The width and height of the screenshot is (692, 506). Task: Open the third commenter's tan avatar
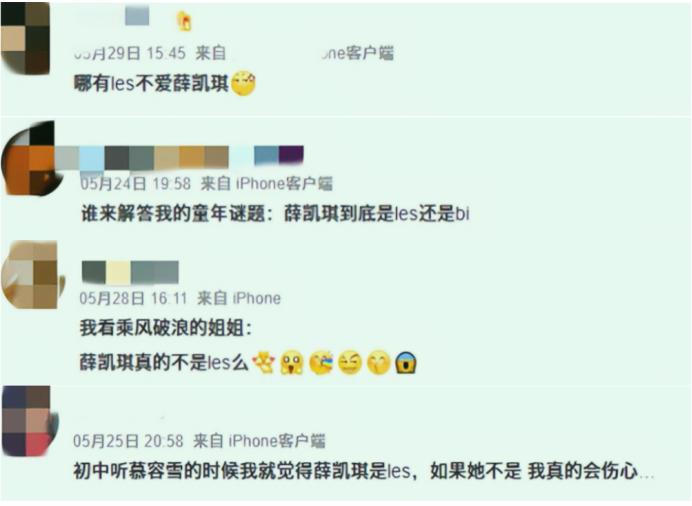[32, 274]
